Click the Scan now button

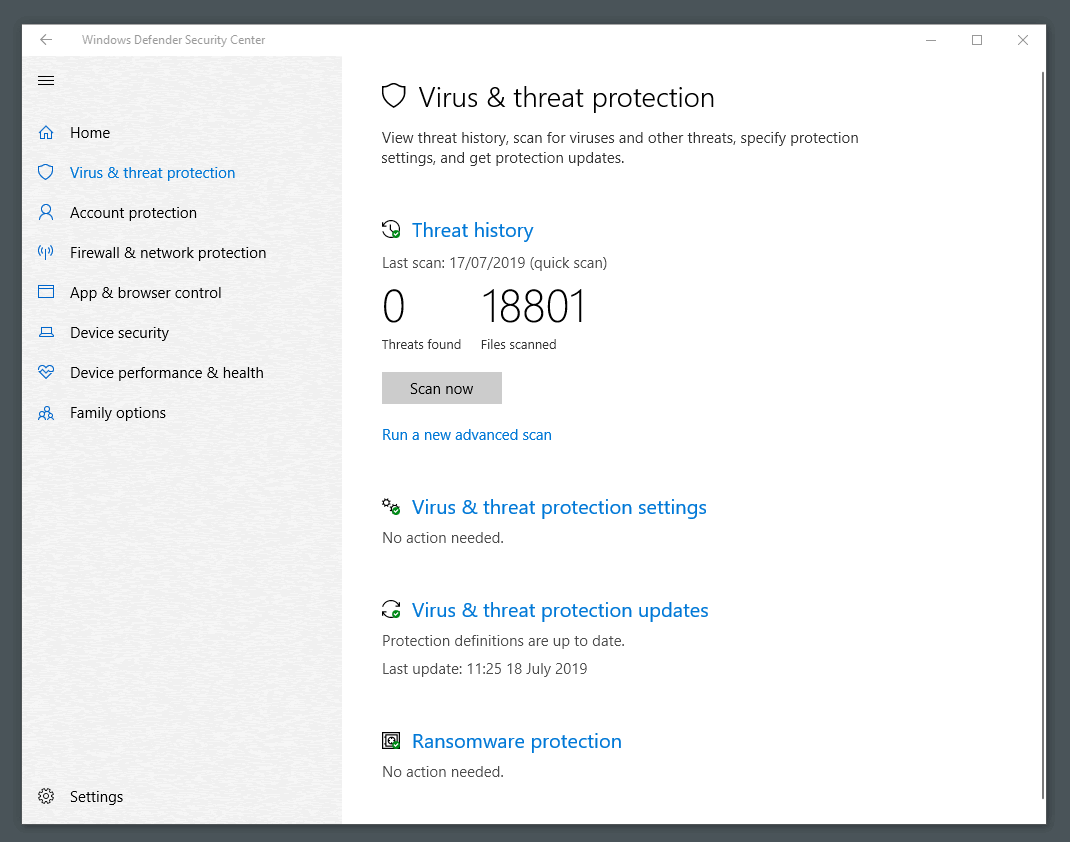click(442, 388)
